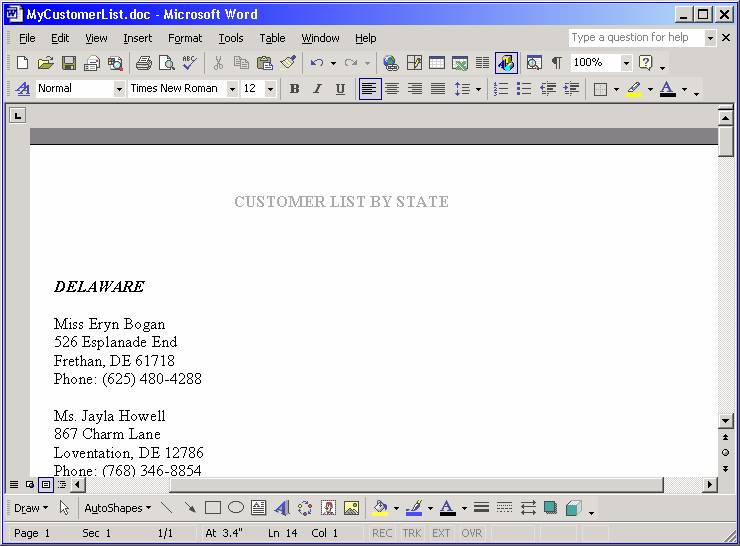Increase the paragraph indent

(571, 89)
